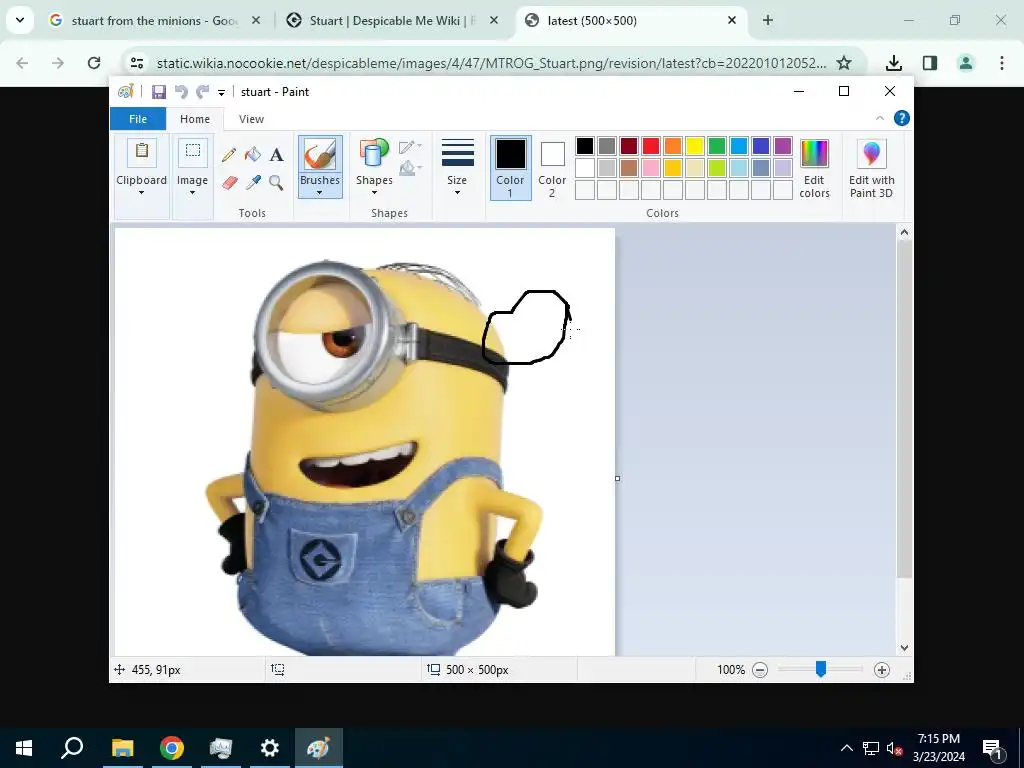This screenshot has width=1024, height=768.
Task: Click the Paint vertical scrollbar down arrow
Action: click(x=904, y=648)
